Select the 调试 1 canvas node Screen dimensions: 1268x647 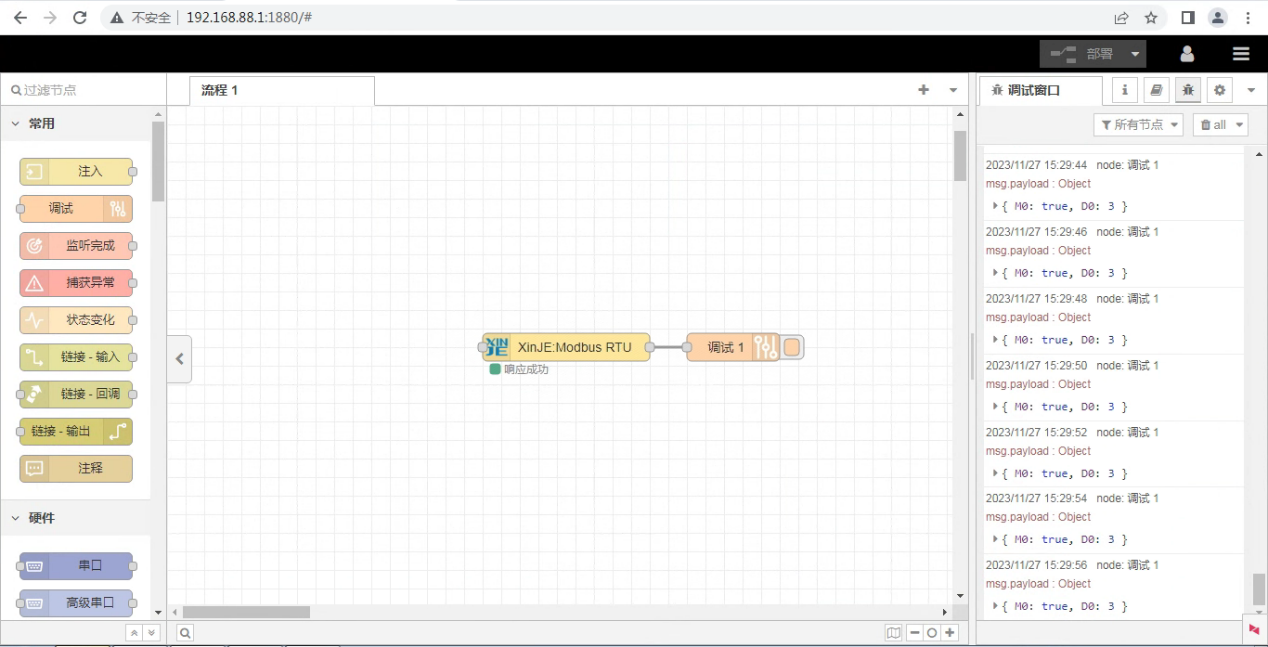[x=734, y=347]
